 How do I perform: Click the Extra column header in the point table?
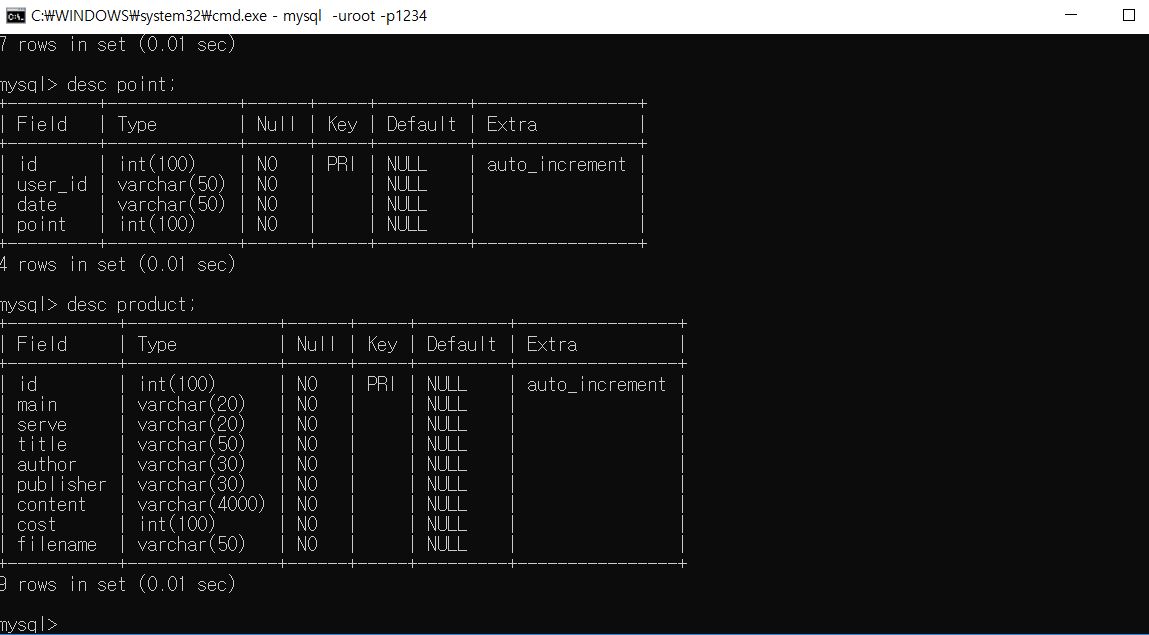[x=512, y=124]
